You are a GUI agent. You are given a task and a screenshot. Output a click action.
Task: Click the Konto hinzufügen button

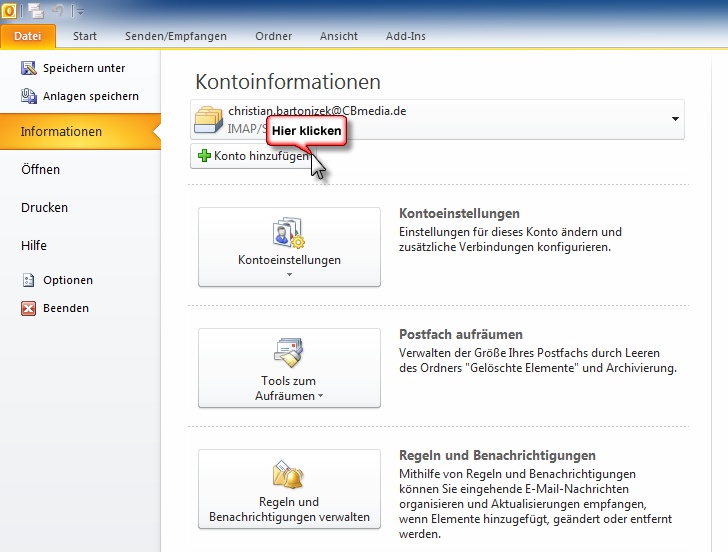point(253,156)
